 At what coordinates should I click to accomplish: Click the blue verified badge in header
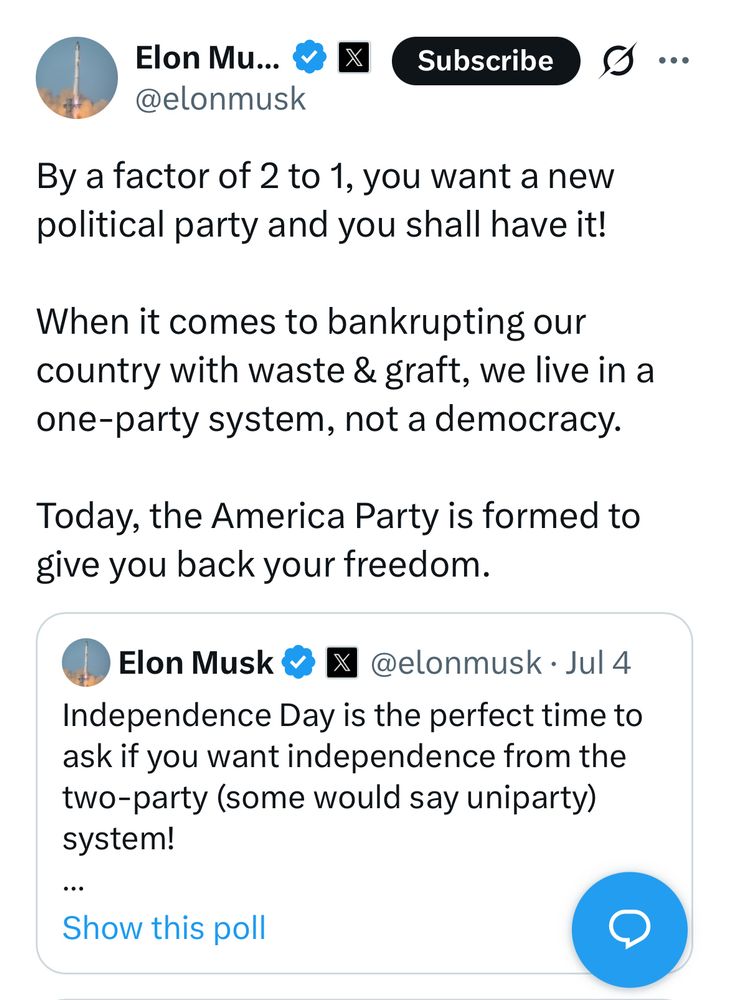pyautogui.click(x=308, y=59)
